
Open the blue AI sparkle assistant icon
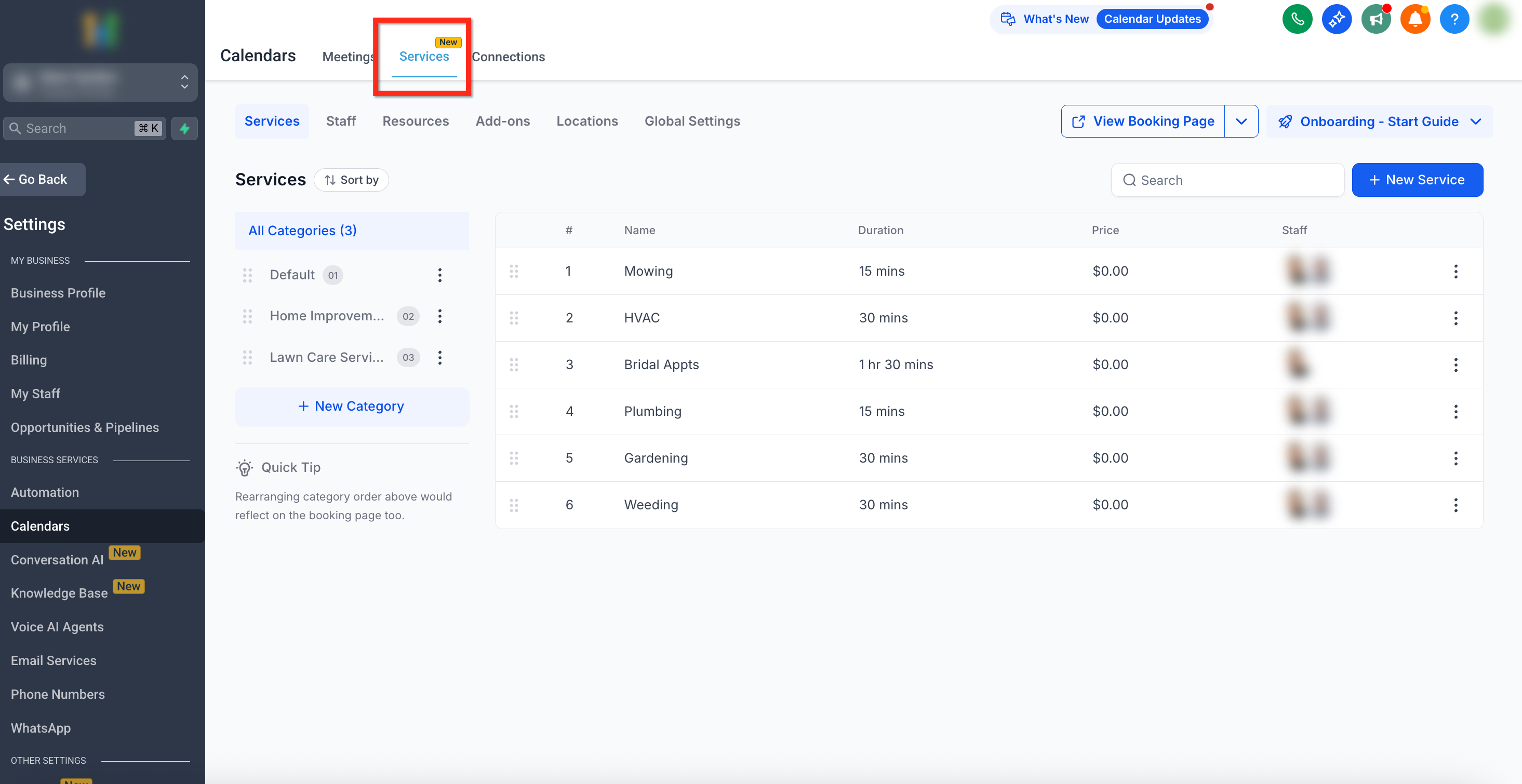coord(1337,19)
